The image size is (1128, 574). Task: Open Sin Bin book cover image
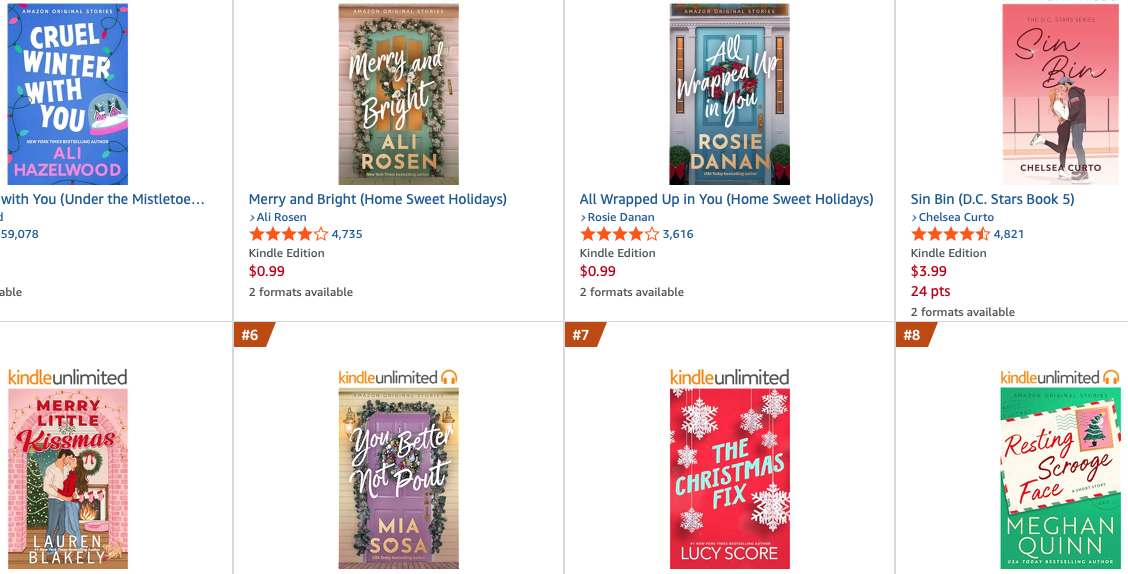click(x=1060, y=94)
